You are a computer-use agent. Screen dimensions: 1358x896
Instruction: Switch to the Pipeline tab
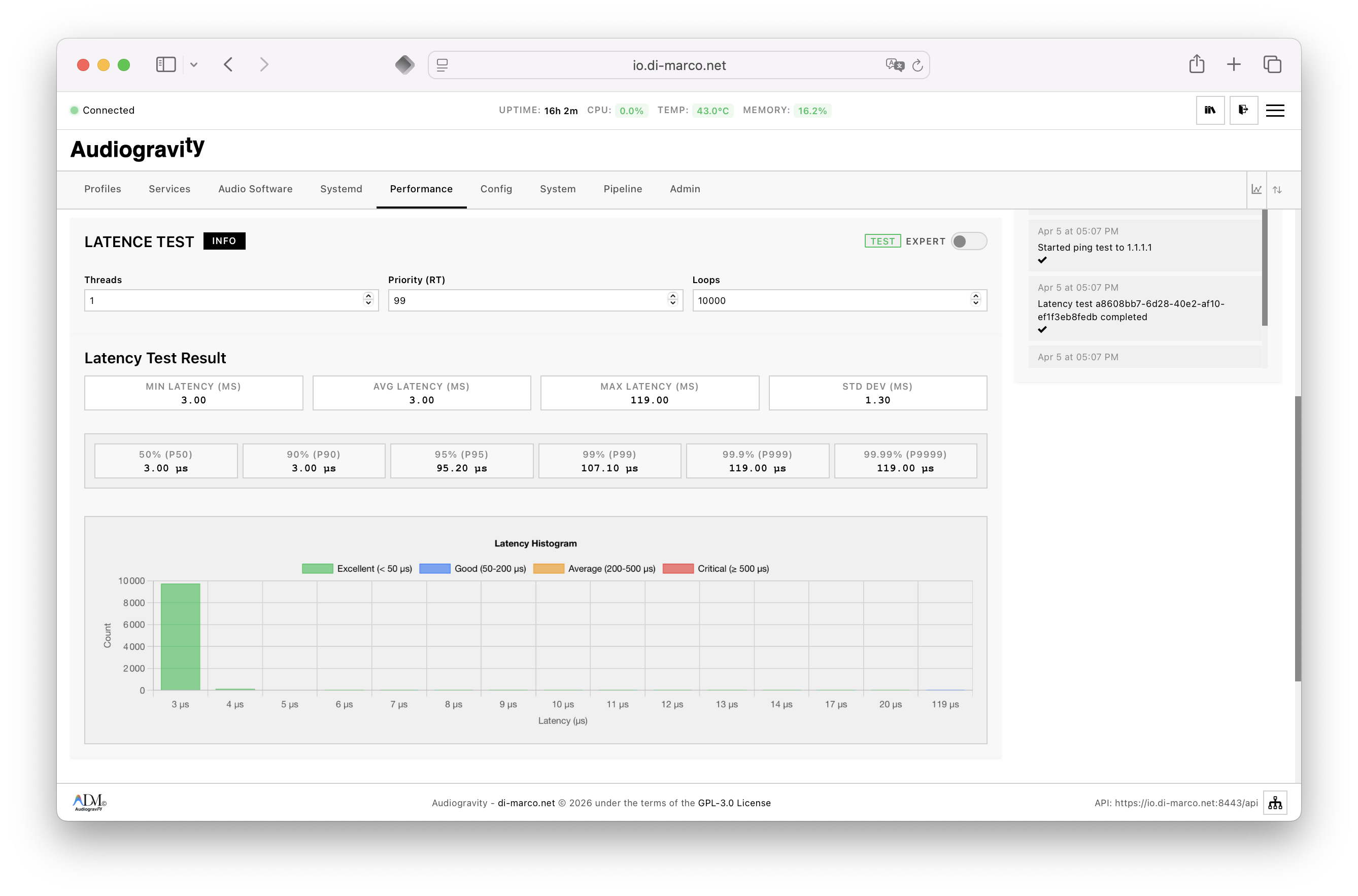pyautogui.click(x=622, y=189)
